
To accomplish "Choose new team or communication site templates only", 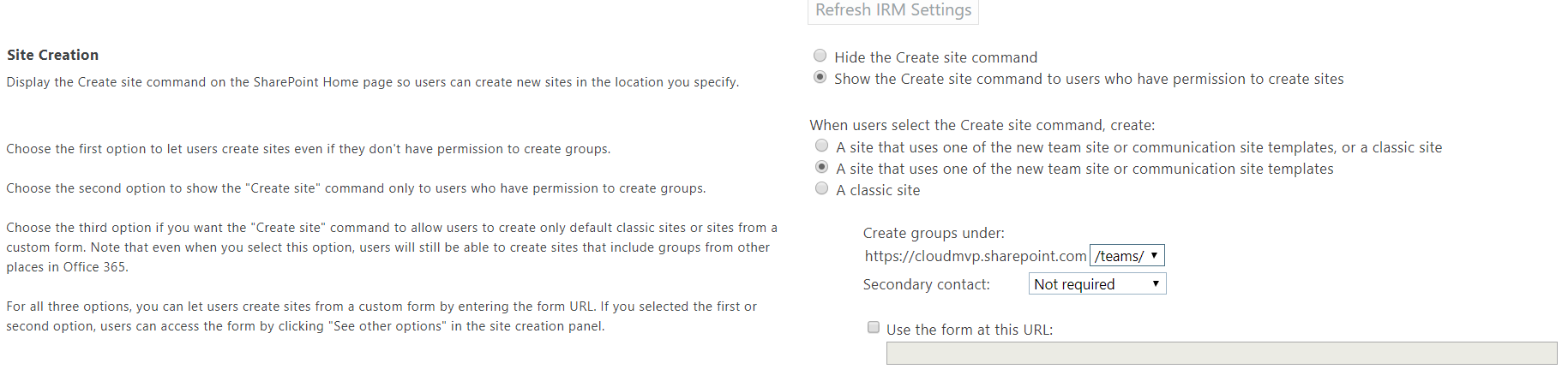I will [x=822, y=167].
